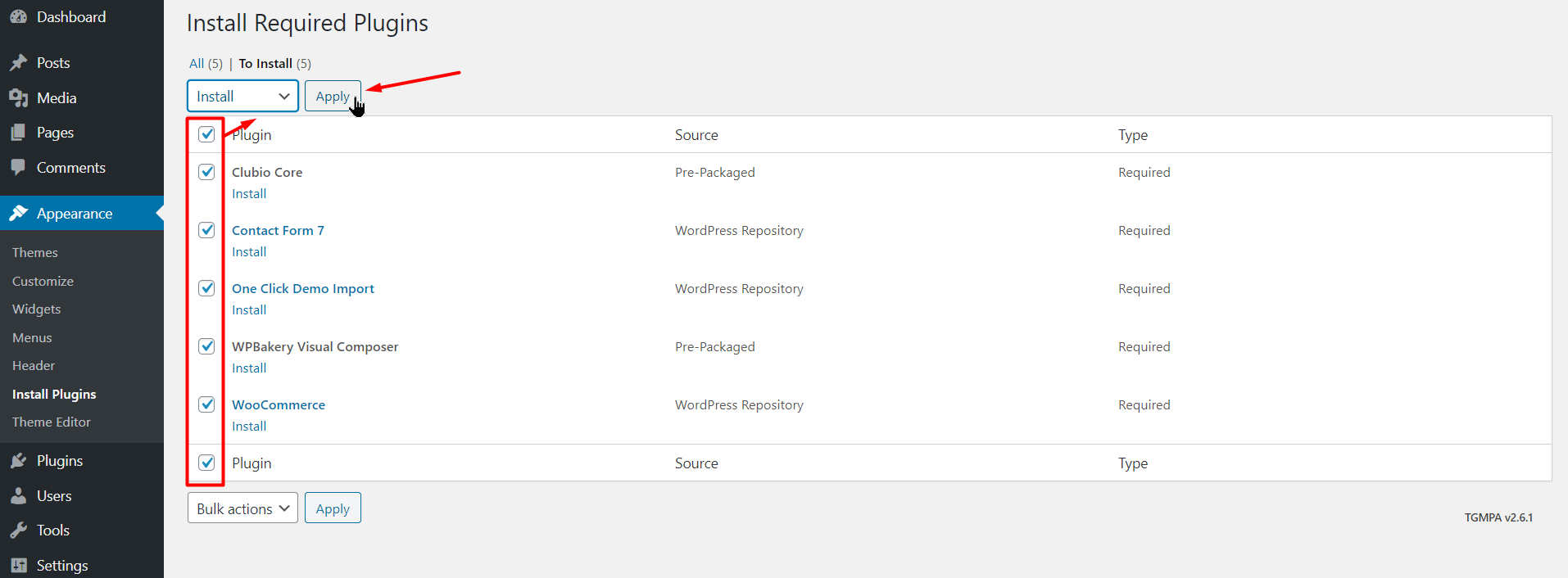Open the One Click Demo Import link

(303, 289)
